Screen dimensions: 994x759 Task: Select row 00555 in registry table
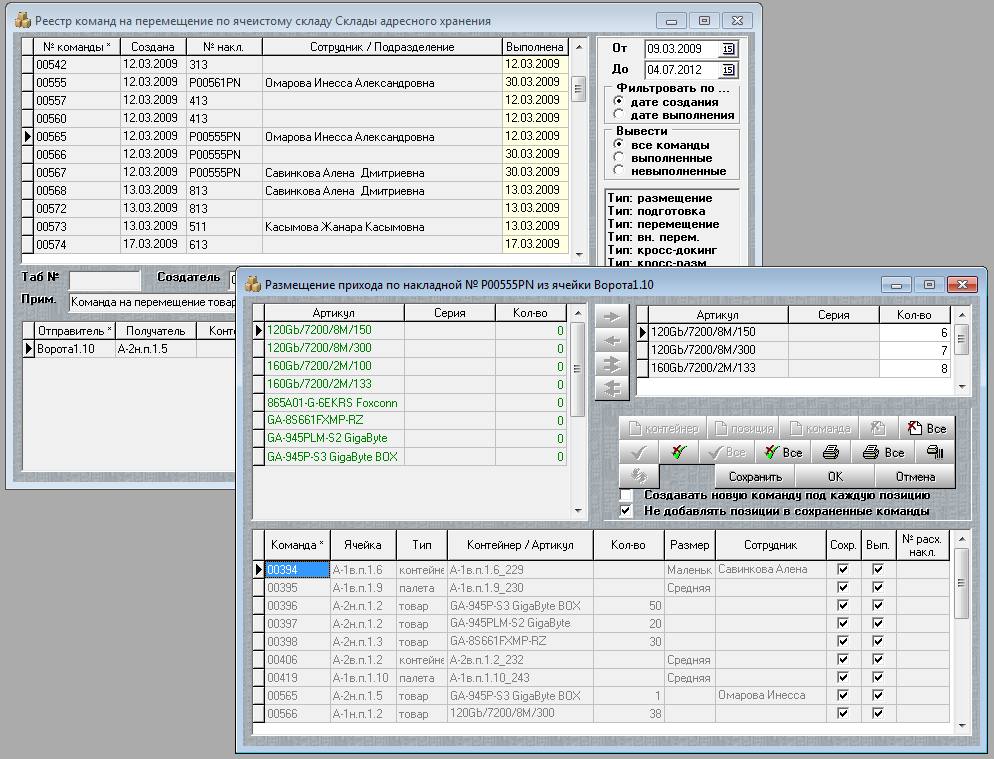(295, 82)
